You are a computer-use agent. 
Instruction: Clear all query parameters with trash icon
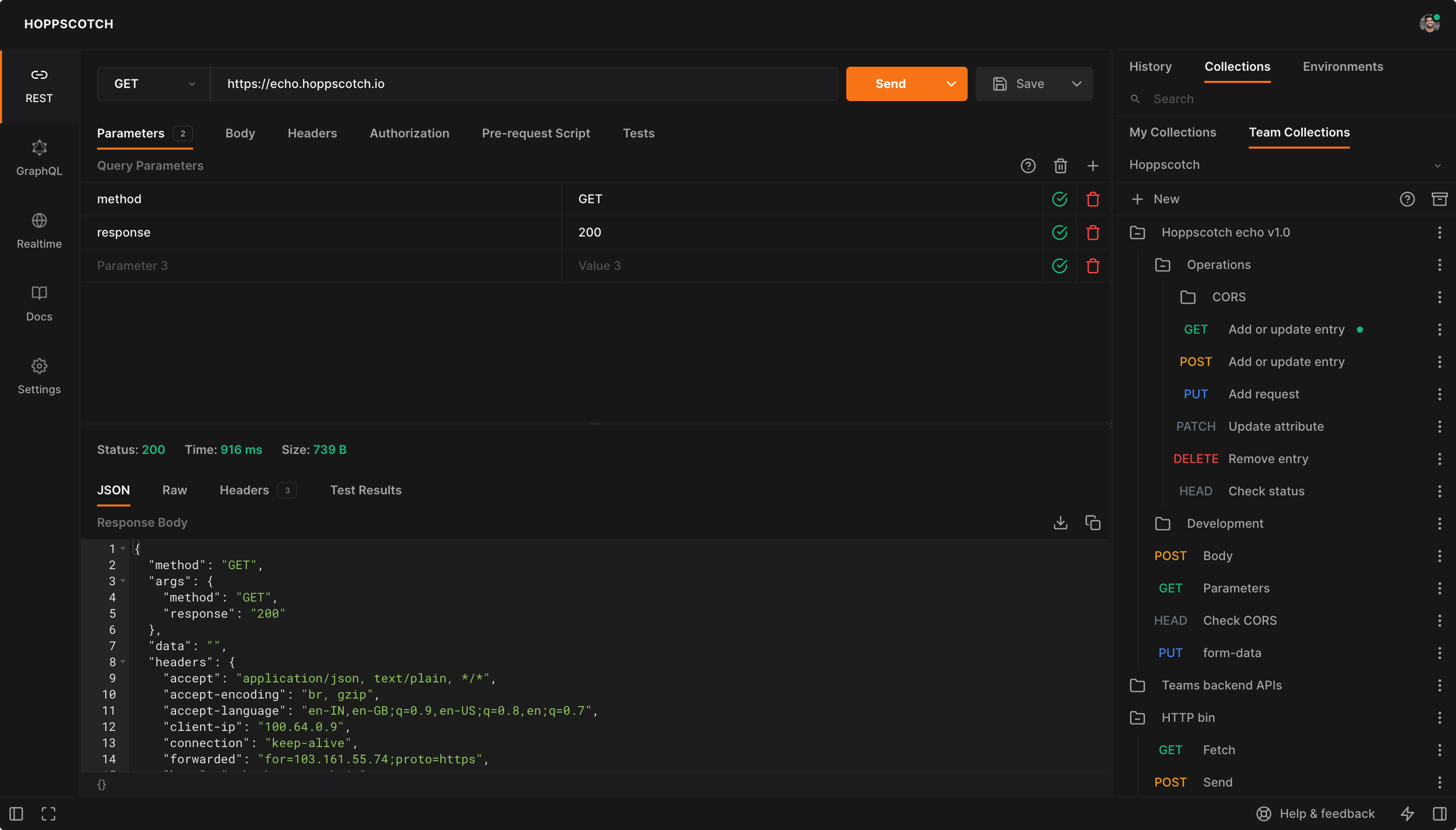click(1060, 166)
